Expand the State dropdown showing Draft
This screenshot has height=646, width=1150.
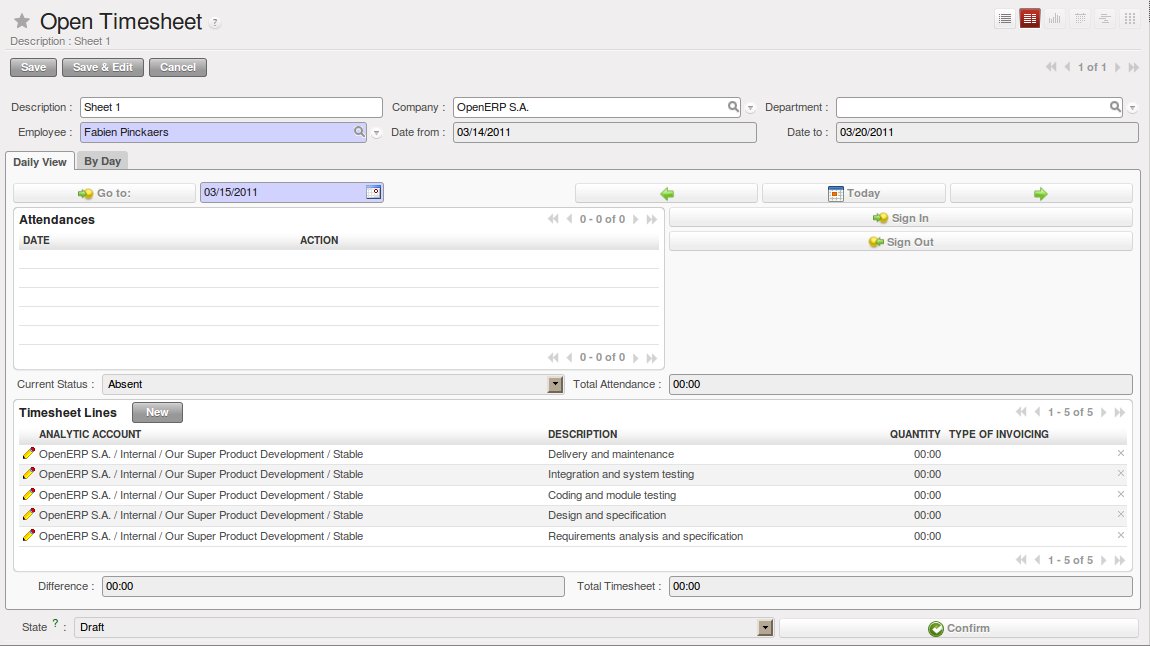pos(766,628)
